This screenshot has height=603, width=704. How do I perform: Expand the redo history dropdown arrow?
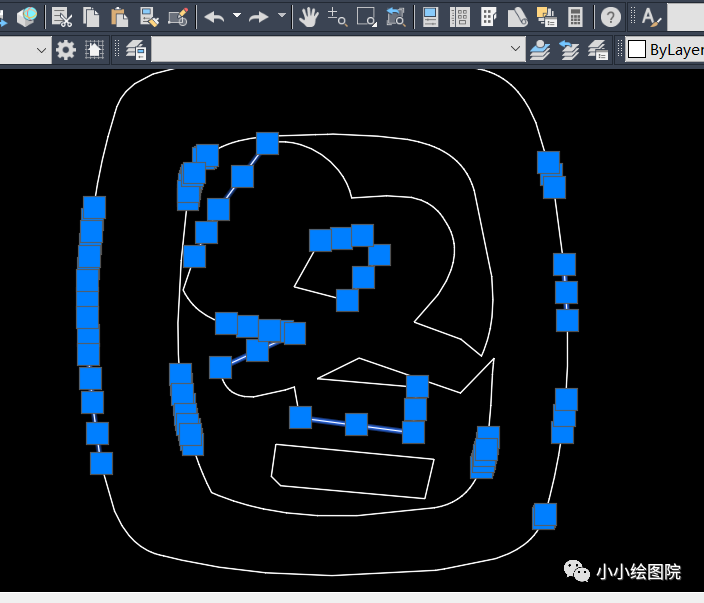(x=282, y=16)
